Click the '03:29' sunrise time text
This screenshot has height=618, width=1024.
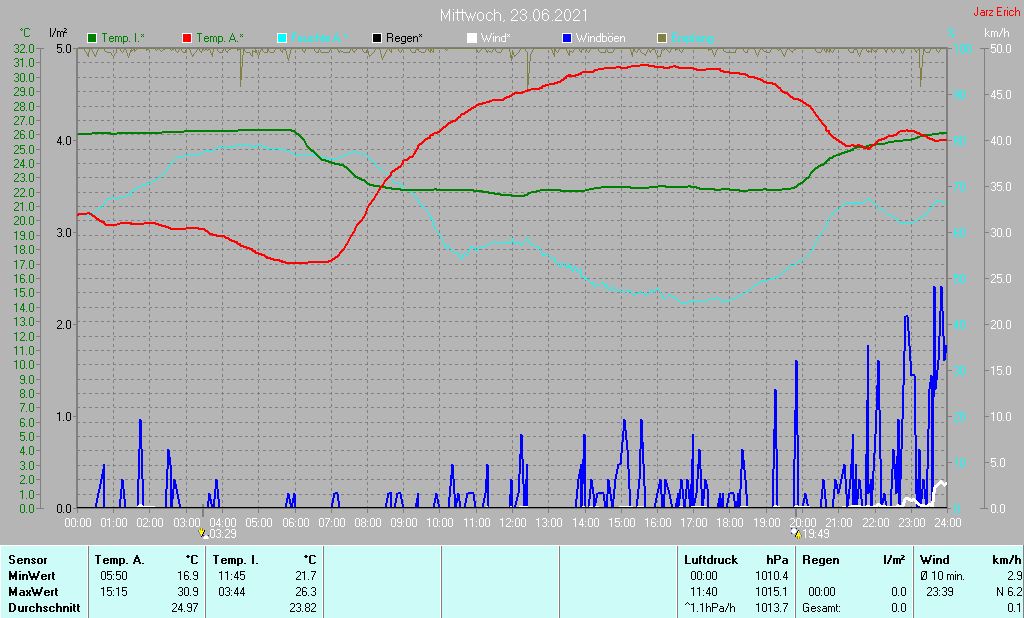coord(223,534)
